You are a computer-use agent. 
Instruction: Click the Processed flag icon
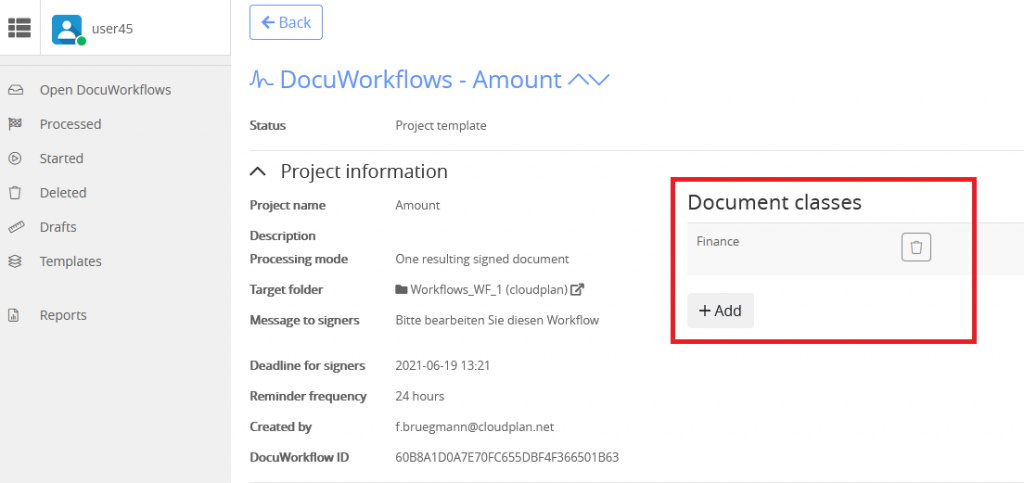point(15,124)
